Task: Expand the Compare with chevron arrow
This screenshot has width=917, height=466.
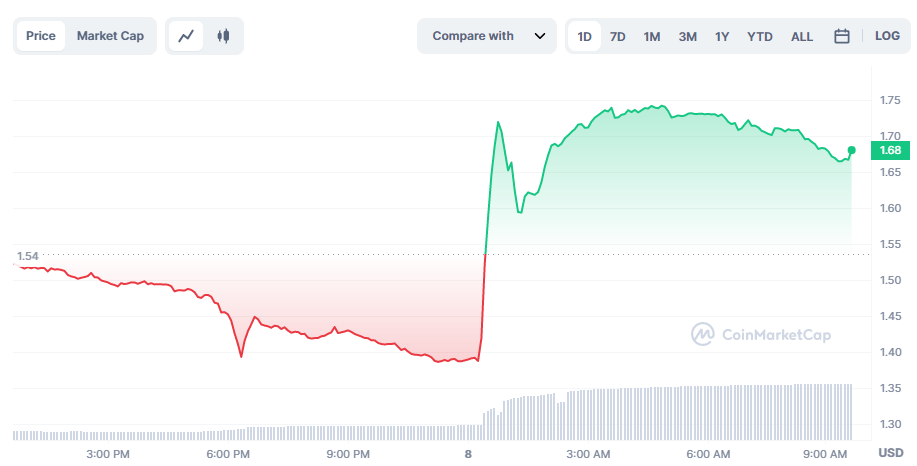Action: tap(540, 36)
